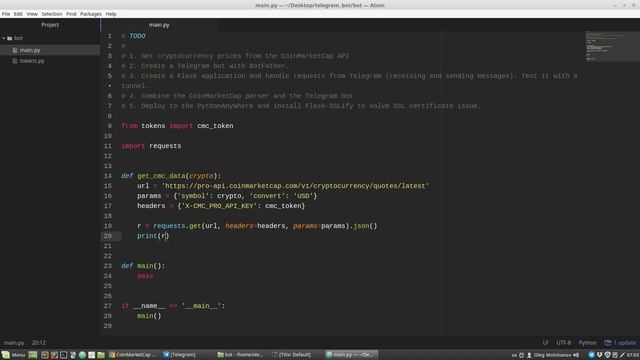Open the Selection menu
Image resolution: width=640 pixels, height=360 pixels.
tap(52, 14)
